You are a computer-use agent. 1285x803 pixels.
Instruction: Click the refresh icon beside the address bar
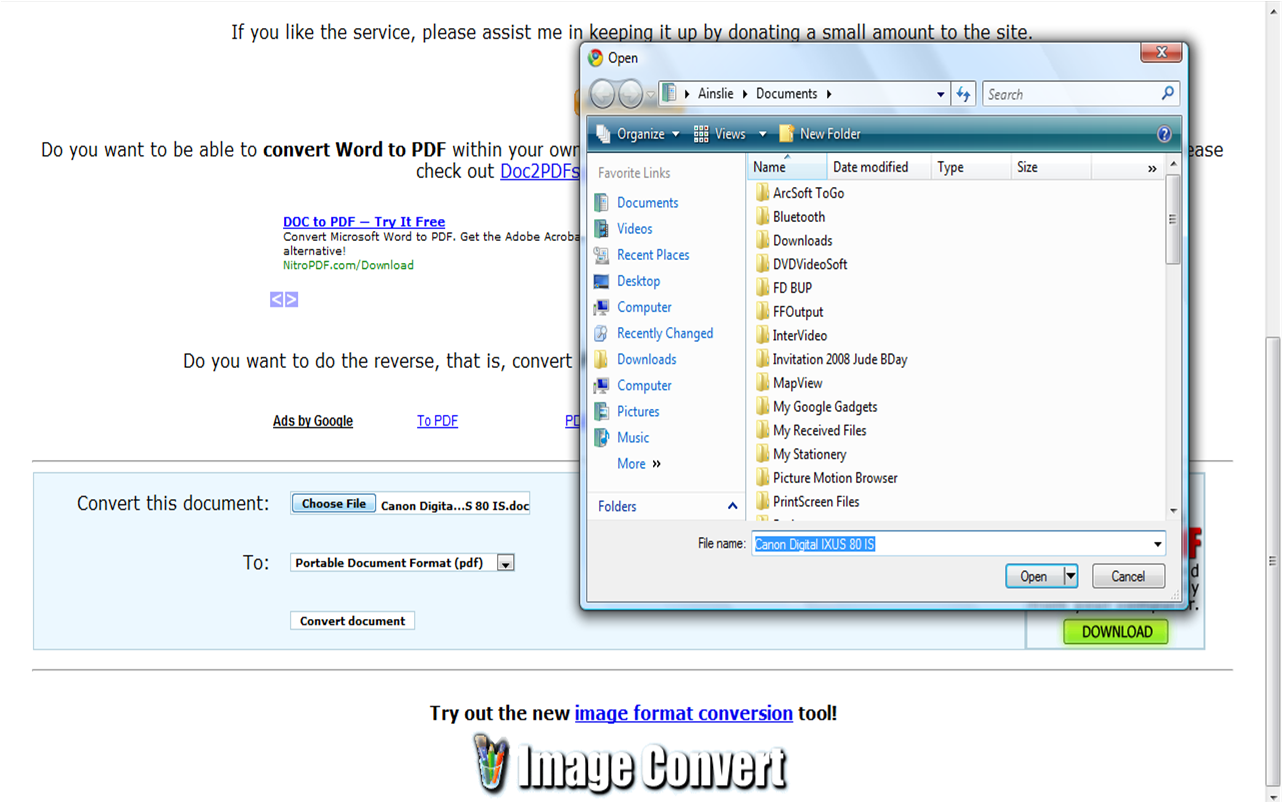click(963, 94)
